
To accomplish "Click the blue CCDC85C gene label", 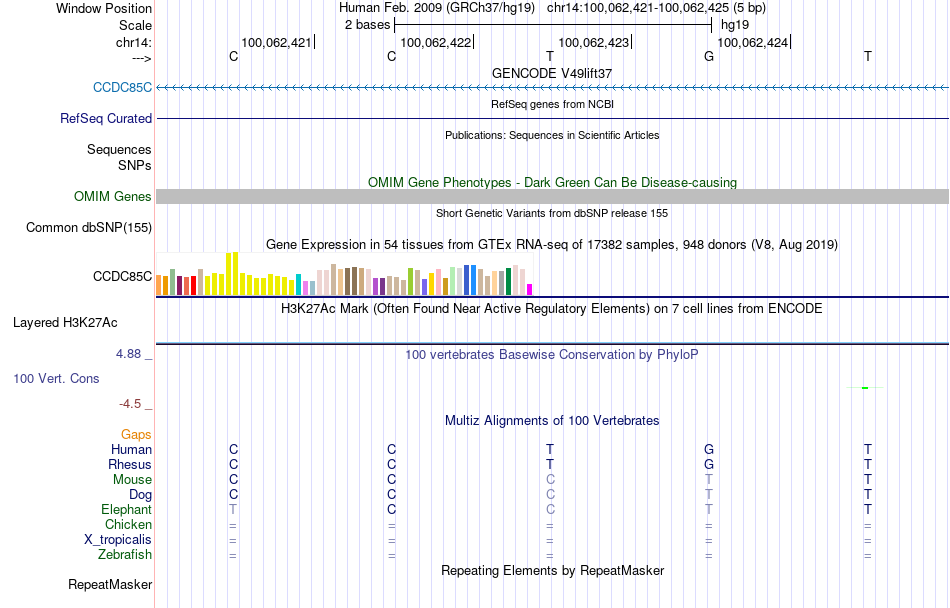I will (122, 87).
